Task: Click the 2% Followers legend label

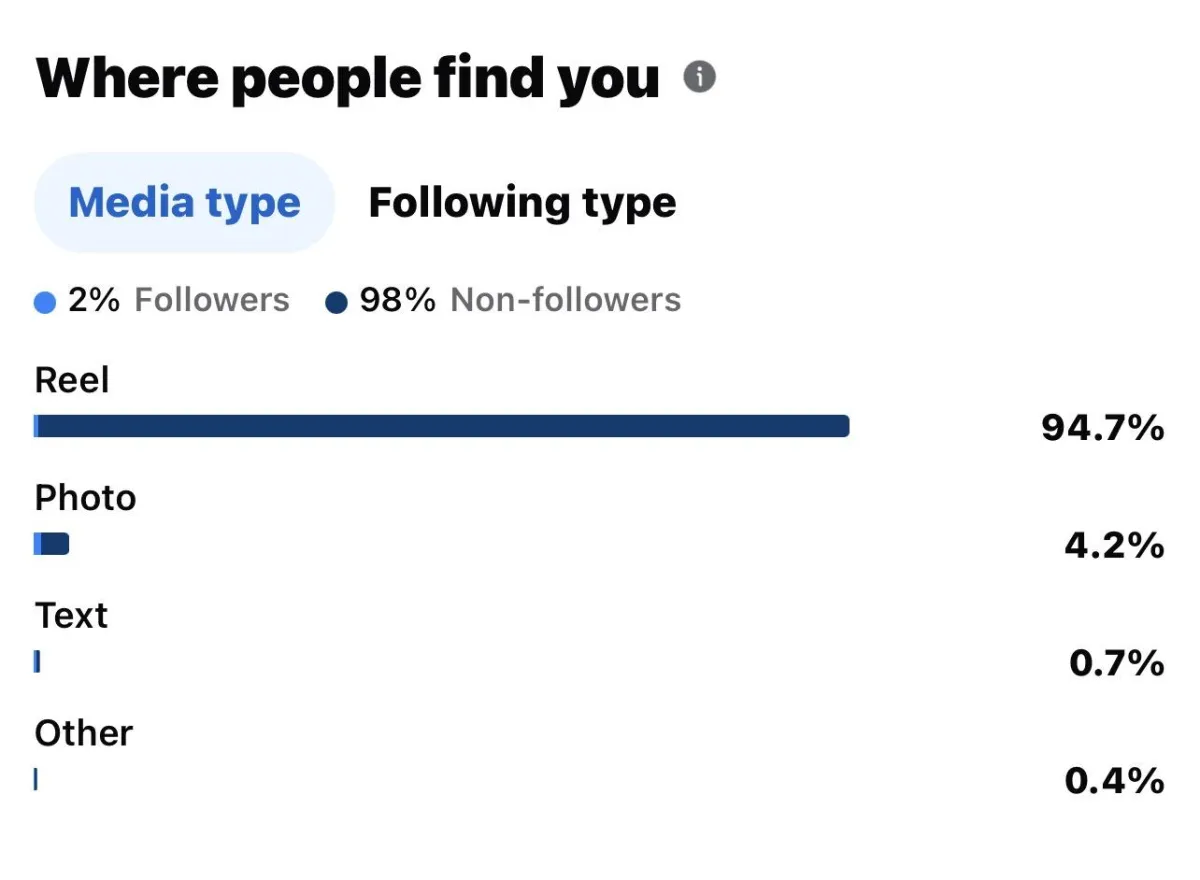Action: click(178, 300)
